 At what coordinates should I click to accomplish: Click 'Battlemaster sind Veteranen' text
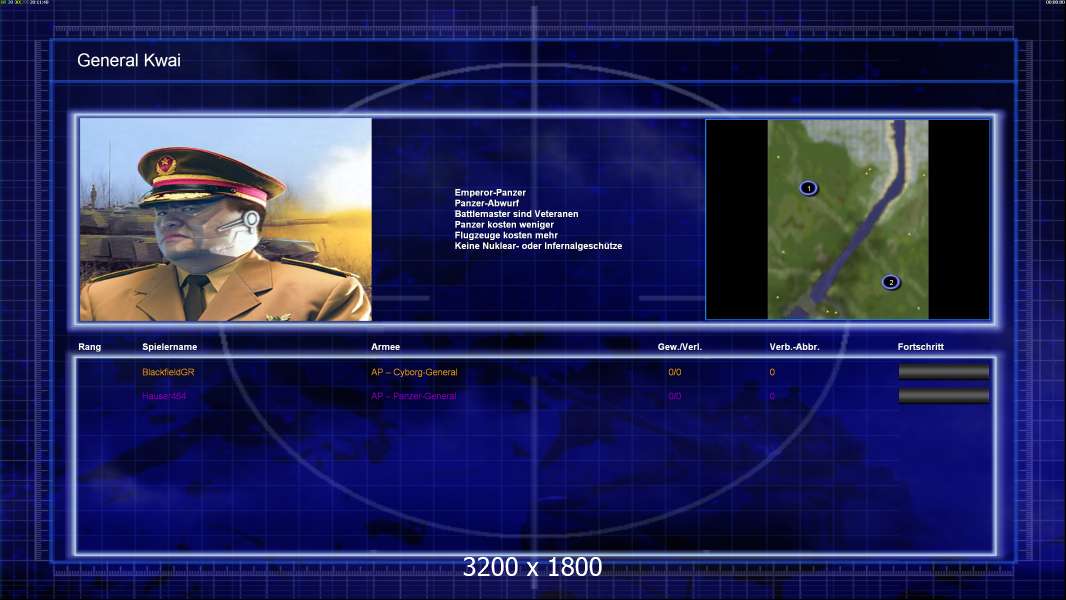tap(517, 214)
